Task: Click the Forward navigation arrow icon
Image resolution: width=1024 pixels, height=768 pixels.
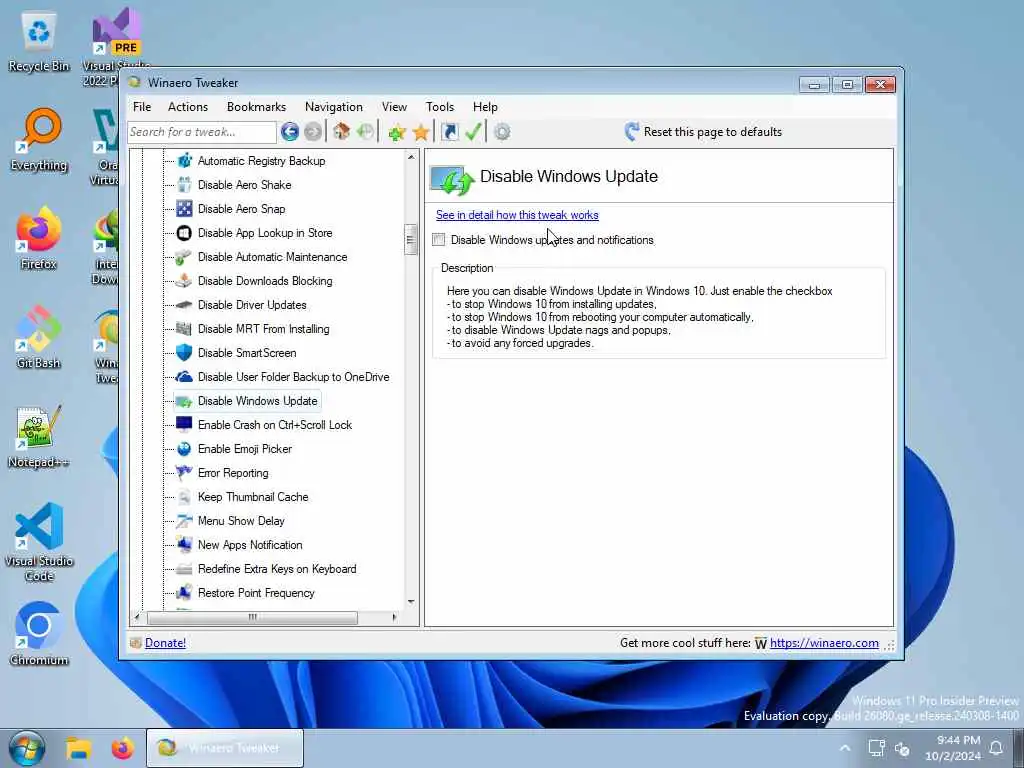Action: tap(313, 132)
